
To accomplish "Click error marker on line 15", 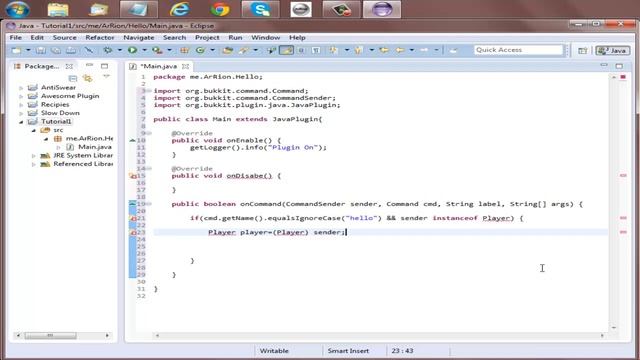I will [133, 176].
